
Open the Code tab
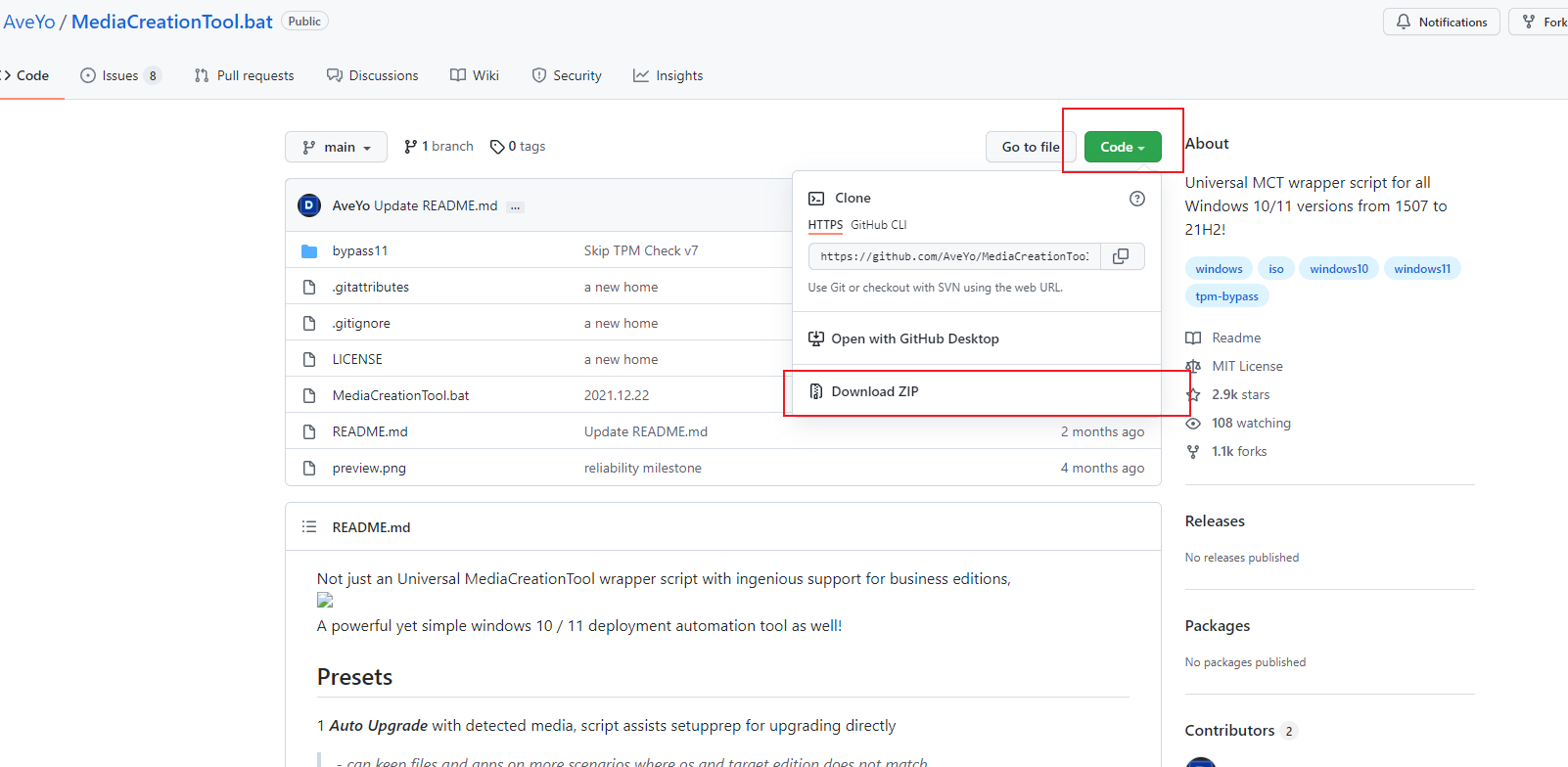[25, 75]
